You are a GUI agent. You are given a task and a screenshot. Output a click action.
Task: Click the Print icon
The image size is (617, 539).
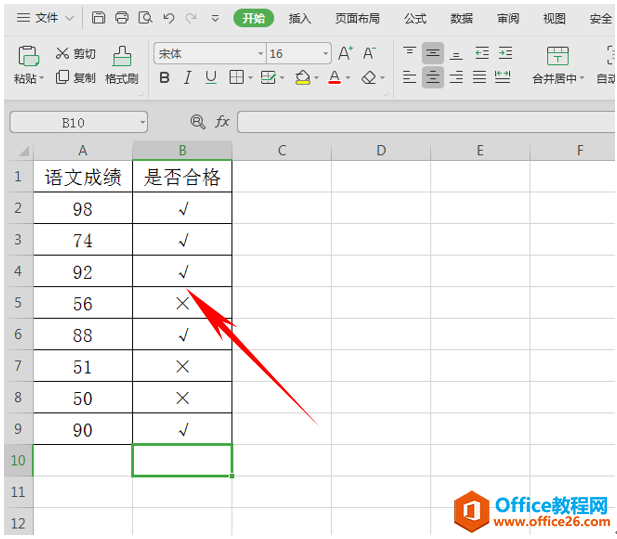pyautogui.click(x=122, y=18)
